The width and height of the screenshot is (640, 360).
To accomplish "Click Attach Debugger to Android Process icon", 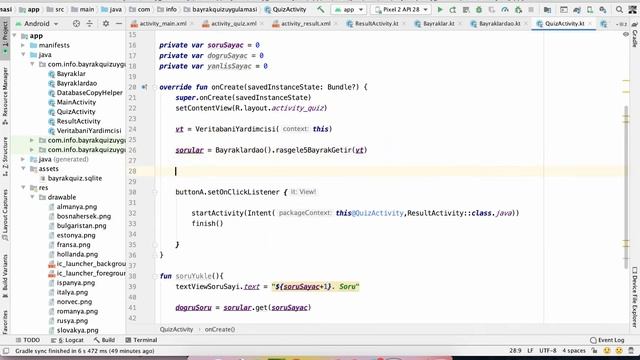I will pyautogui.click(x=518, y=9).
